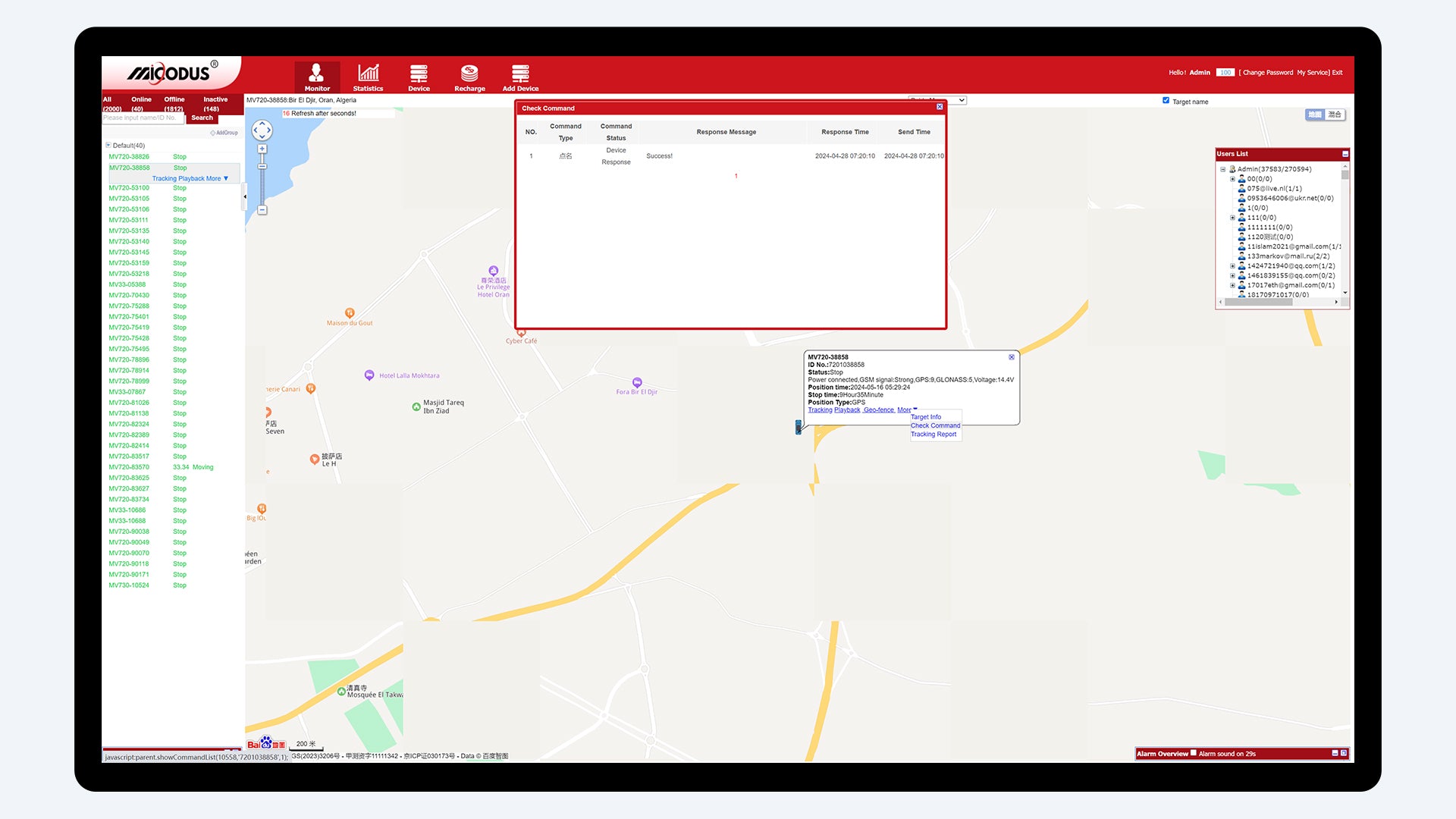
Task: Close the MV720-38858 info popup
Action: 1011,357
